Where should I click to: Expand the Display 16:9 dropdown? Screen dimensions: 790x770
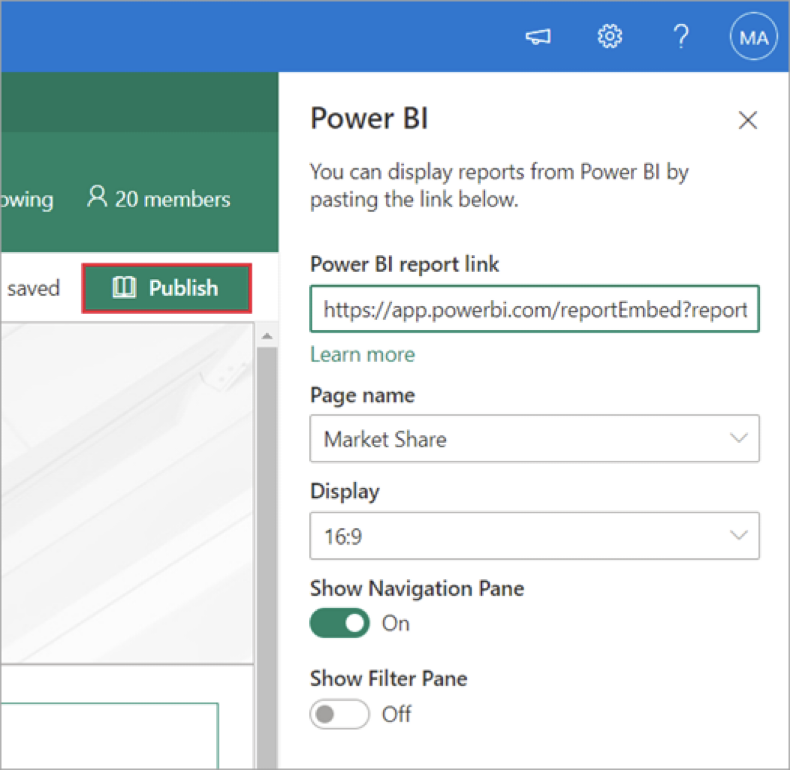pyautogui.click(x=534, y=536)
